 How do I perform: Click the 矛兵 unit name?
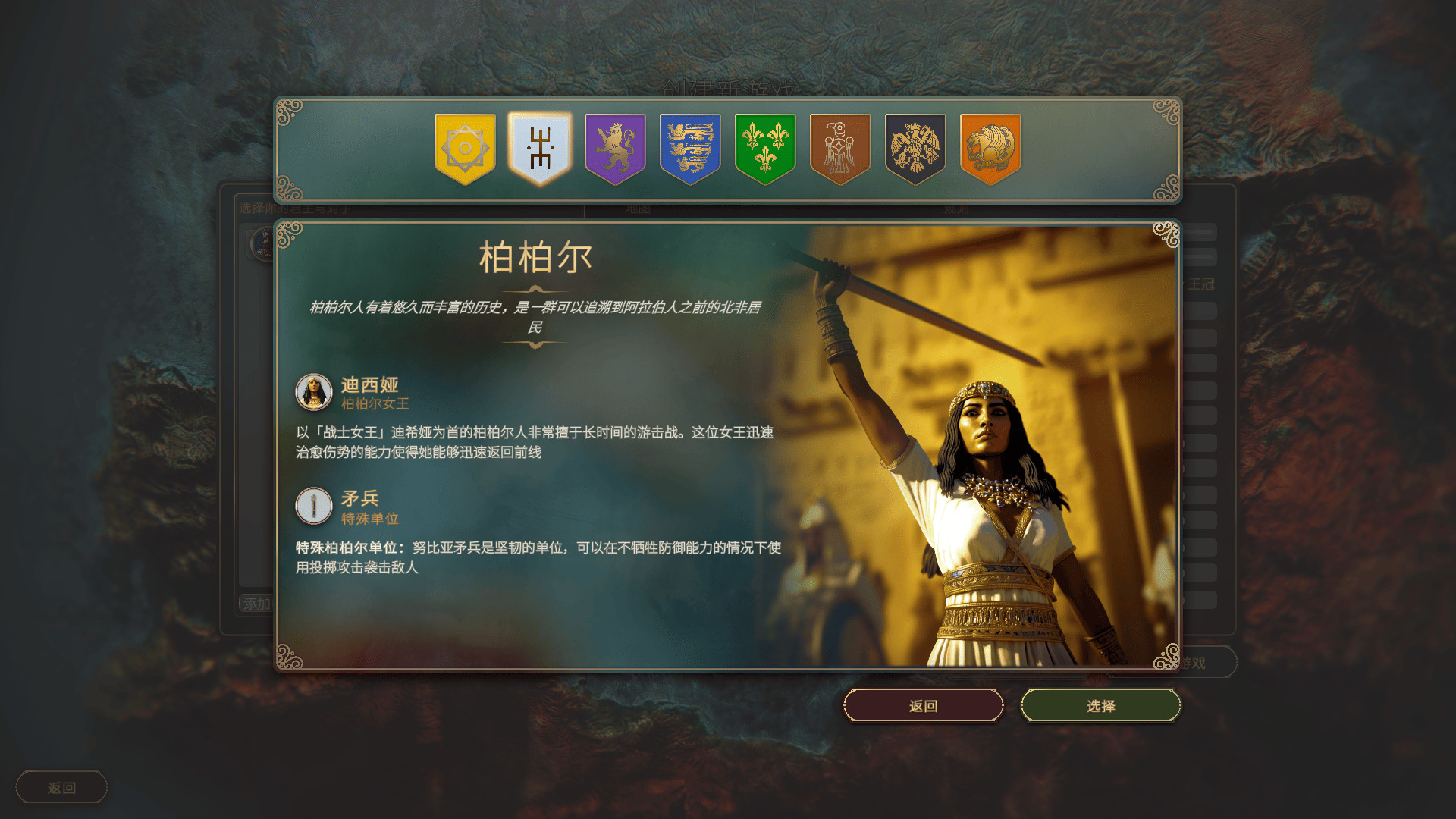point(360,498)
